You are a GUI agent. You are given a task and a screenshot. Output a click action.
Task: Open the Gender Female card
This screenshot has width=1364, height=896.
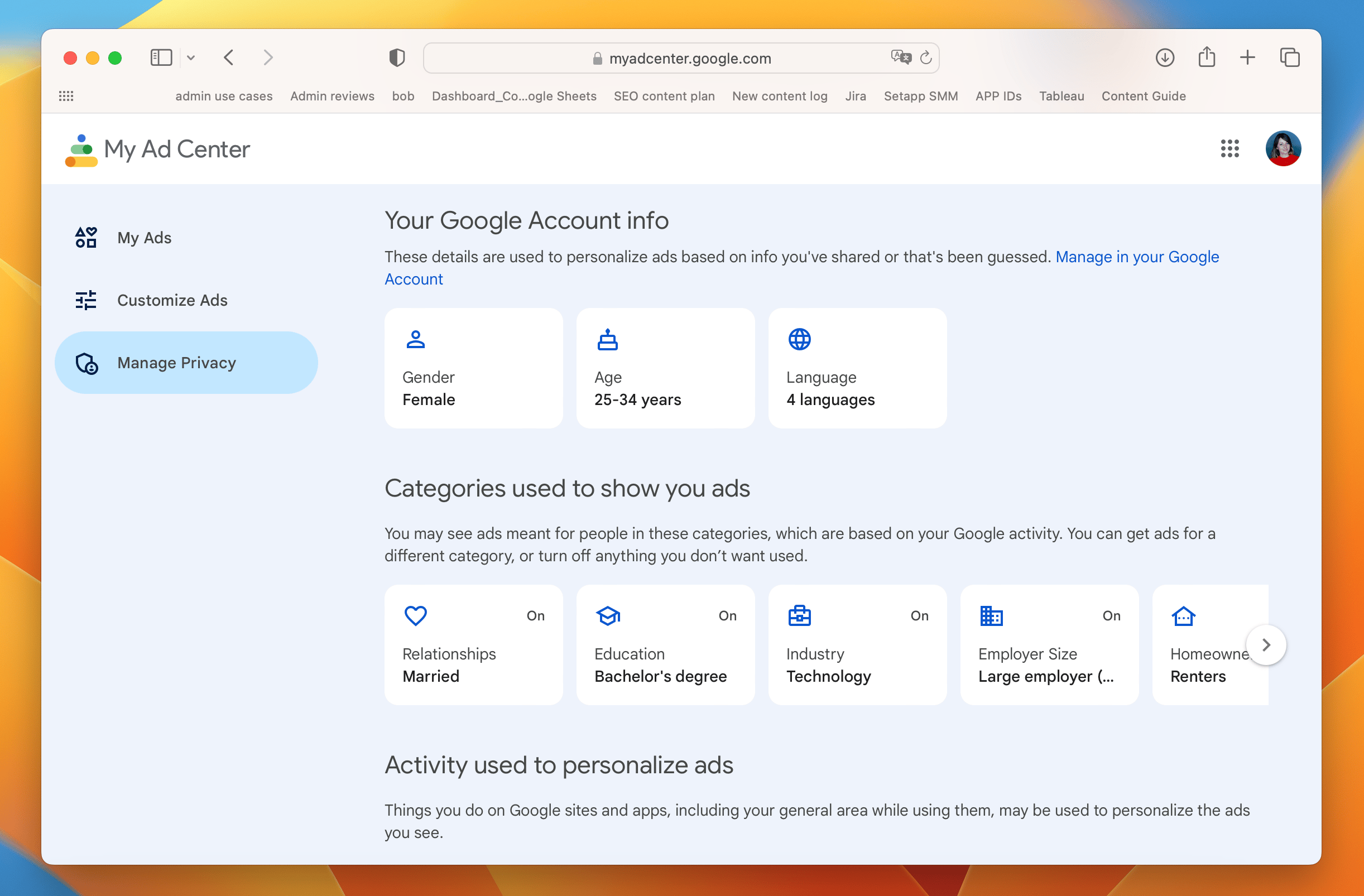(474, 368)
